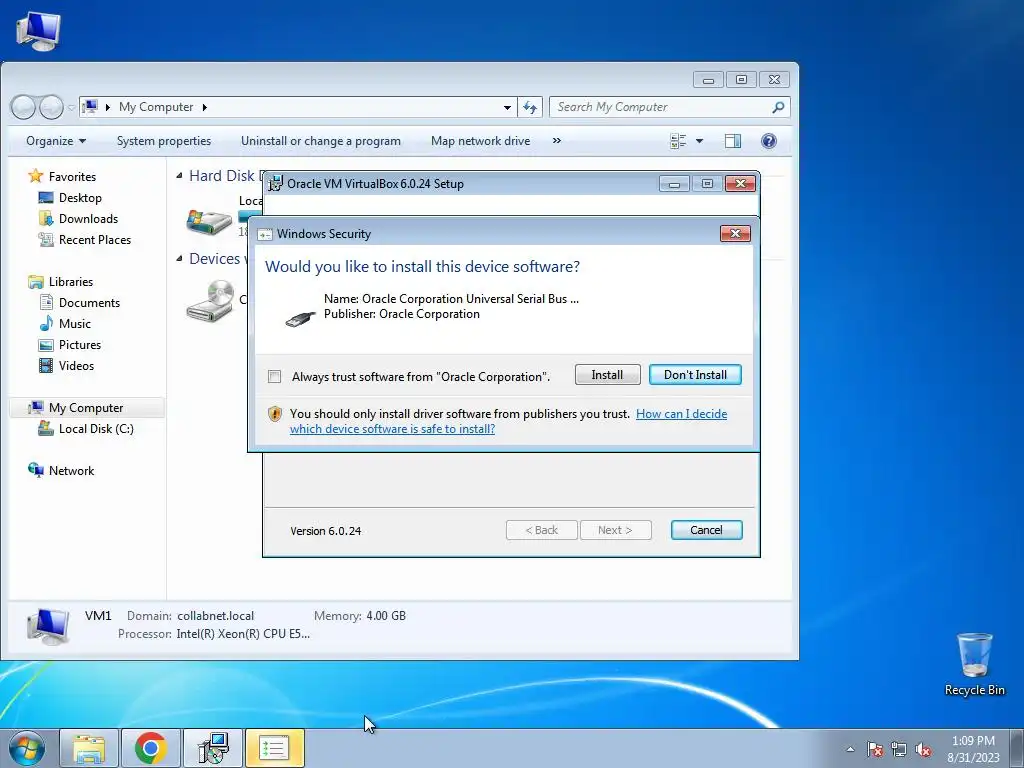Expand the arrow after My Computer in address bar
This screenshot has height=768, width=1024.
(204, 107)
